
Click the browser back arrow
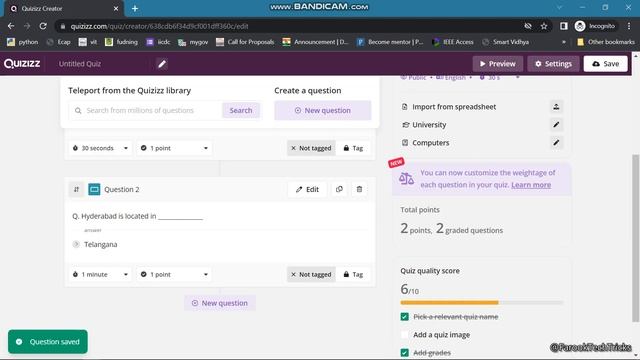coord(11,26)
